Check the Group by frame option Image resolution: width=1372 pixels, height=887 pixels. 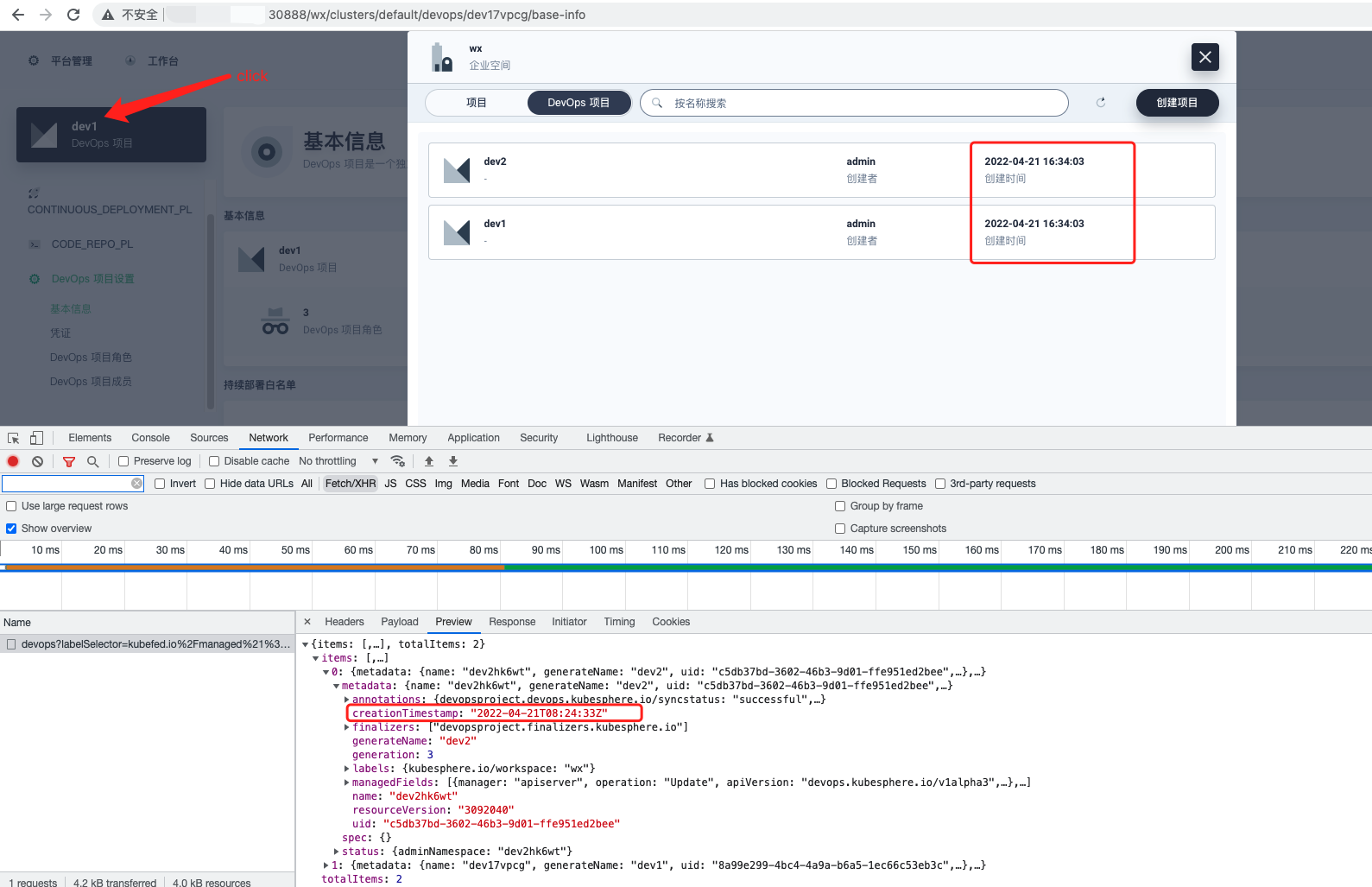tap(840, 506)
